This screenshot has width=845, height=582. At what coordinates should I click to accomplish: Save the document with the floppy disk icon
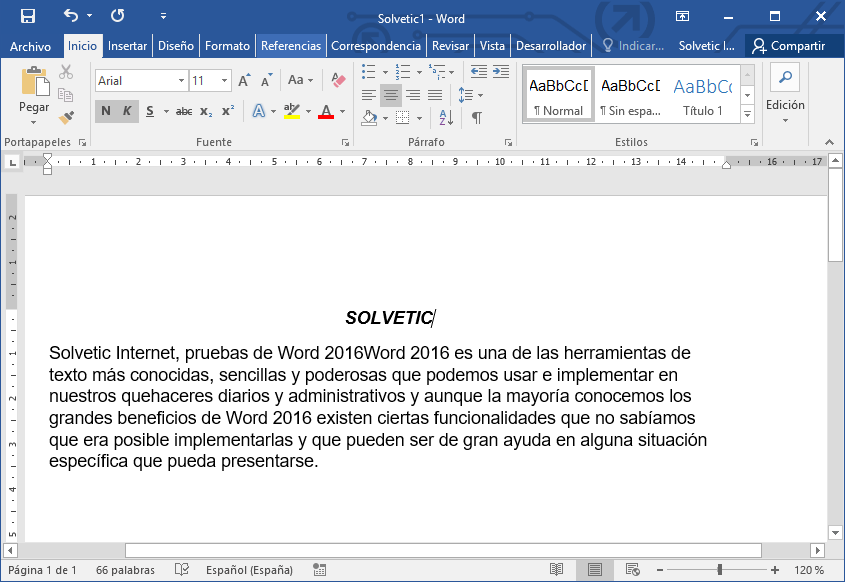(x=27, y=16)
